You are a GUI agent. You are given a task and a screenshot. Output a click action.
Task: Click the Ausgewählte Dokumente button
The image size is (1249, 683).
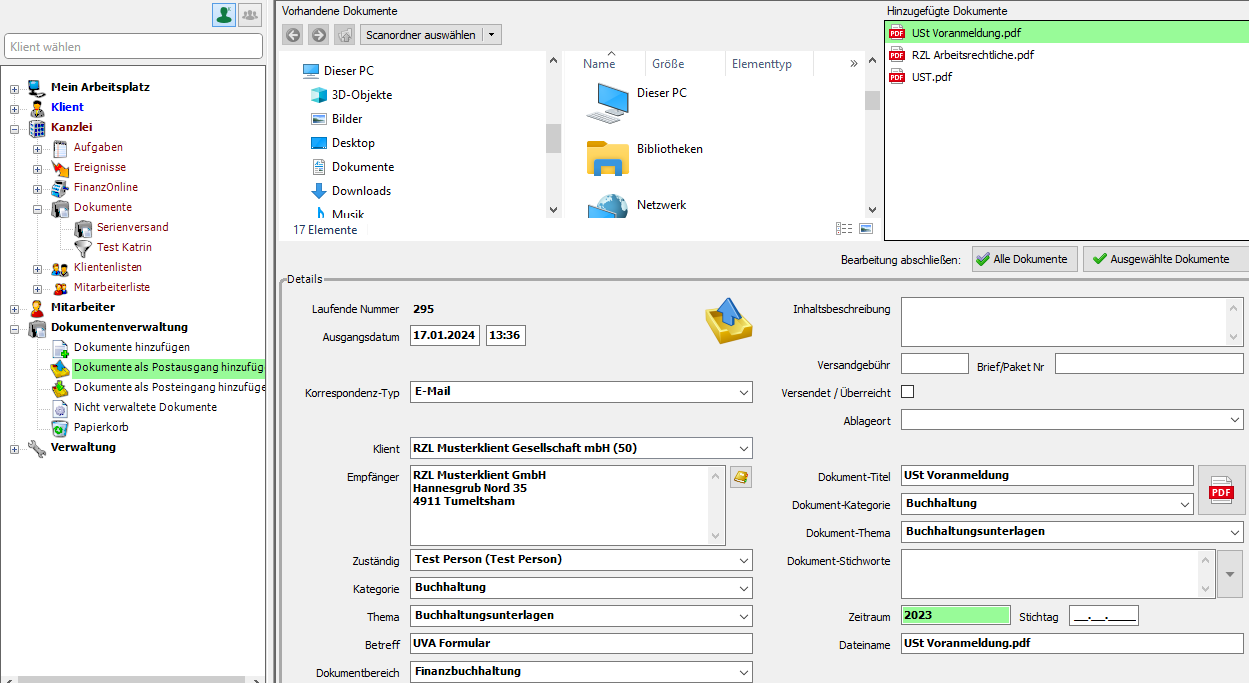[1165, 259]
